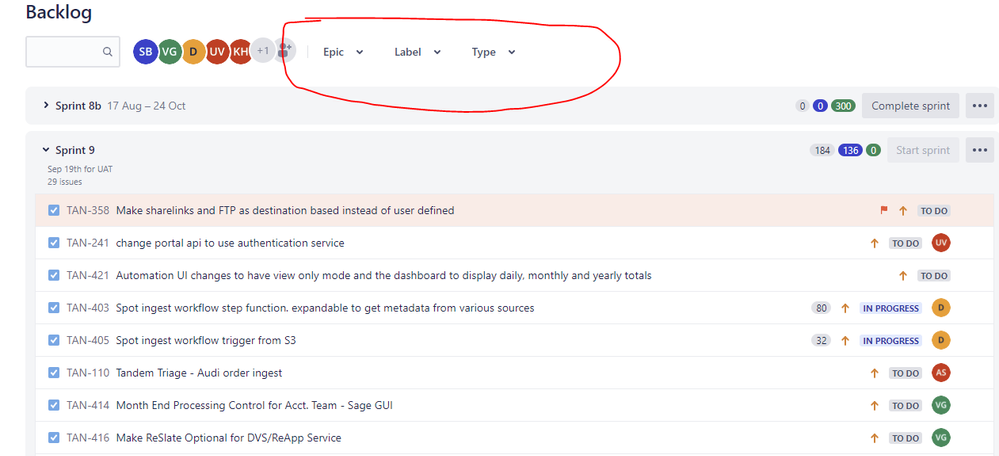Click the Complete sprint button
Image resolution: width=999 pixels, height=456 pixels.
tap(910, 106)
